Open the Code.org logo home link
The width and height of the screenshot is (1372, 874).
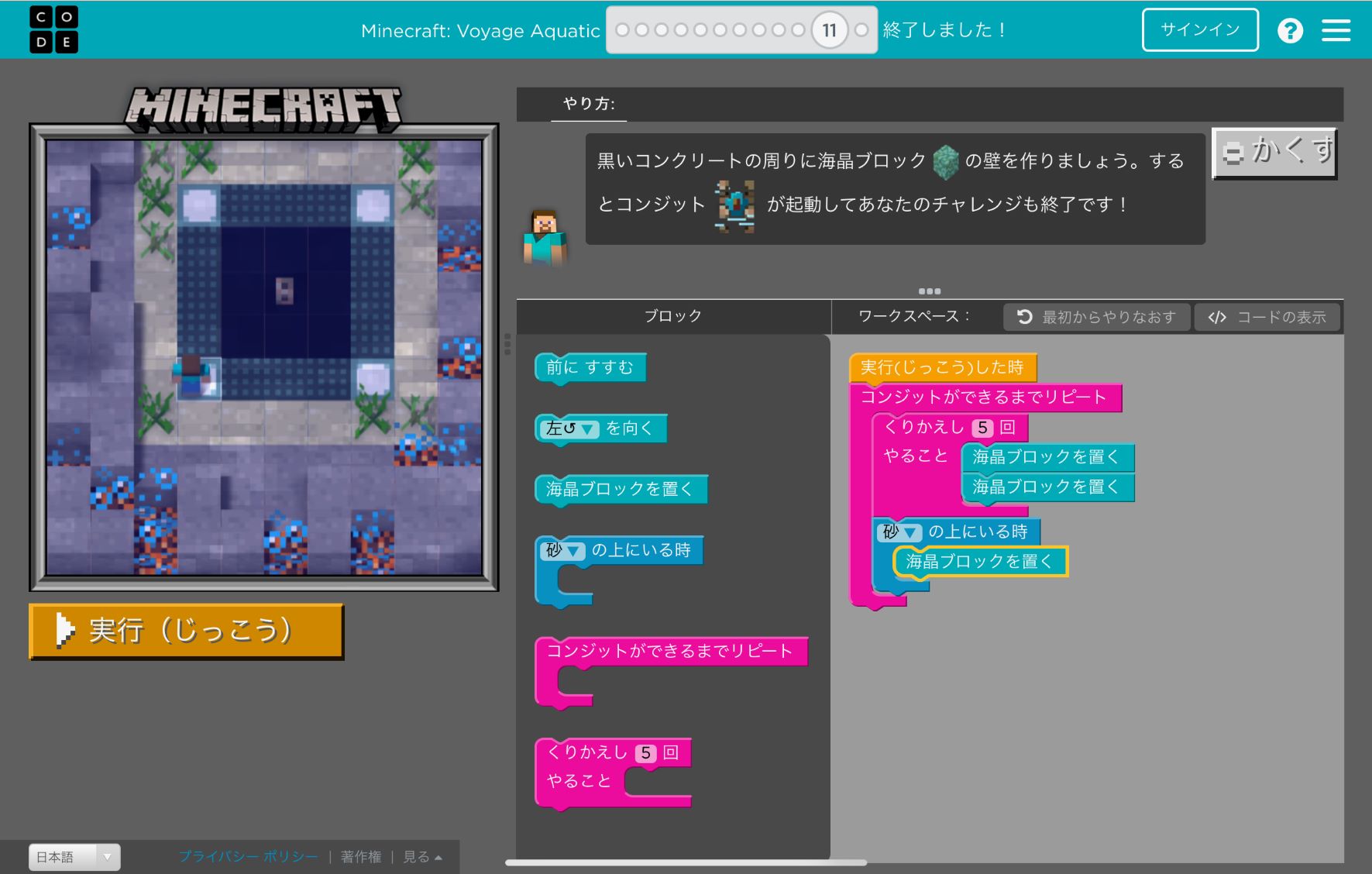(x=53, y=29)
